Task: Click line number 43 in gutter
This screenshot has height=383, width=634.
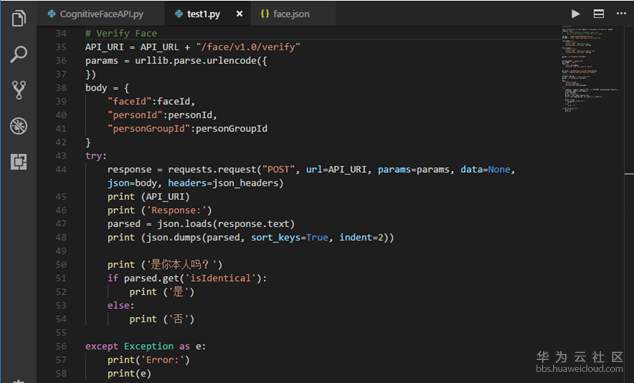Action: [61, 156]
